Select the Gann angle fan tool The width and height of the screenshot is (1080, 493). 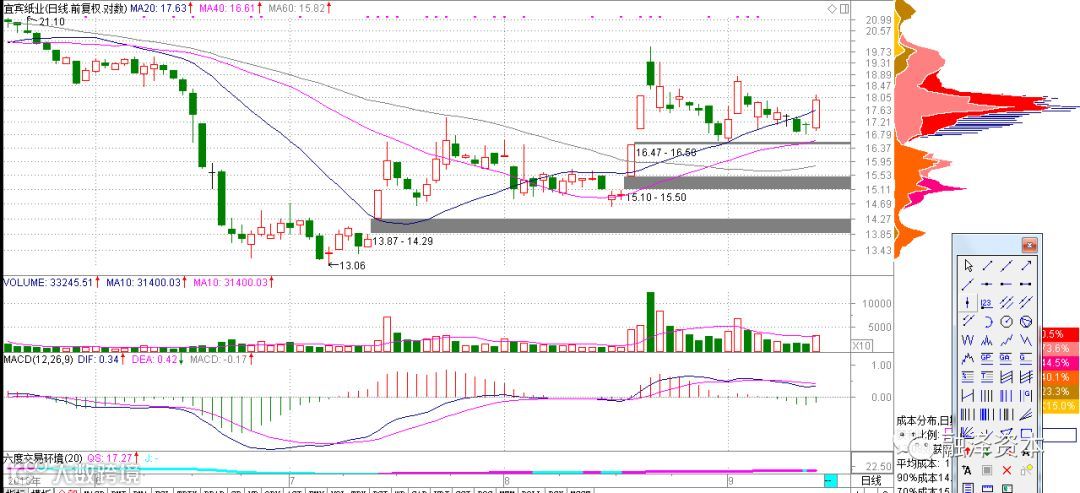click(x=968, y=433)
